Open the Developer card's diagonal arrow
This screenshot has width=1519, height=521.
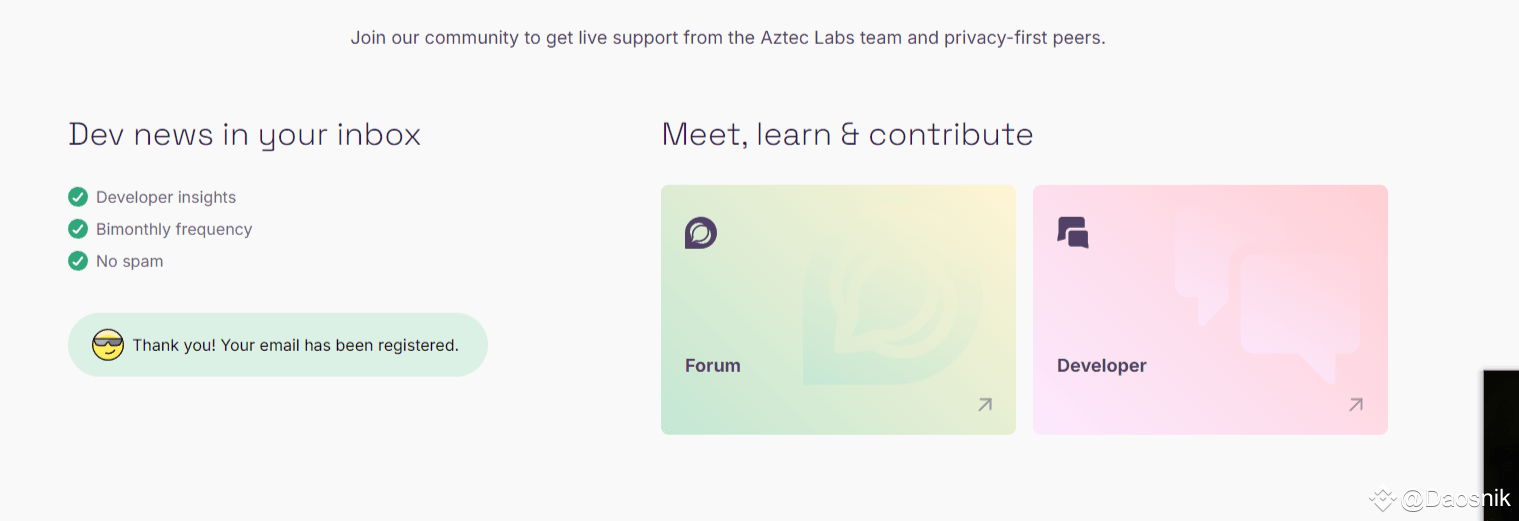tap(1356, 404)
